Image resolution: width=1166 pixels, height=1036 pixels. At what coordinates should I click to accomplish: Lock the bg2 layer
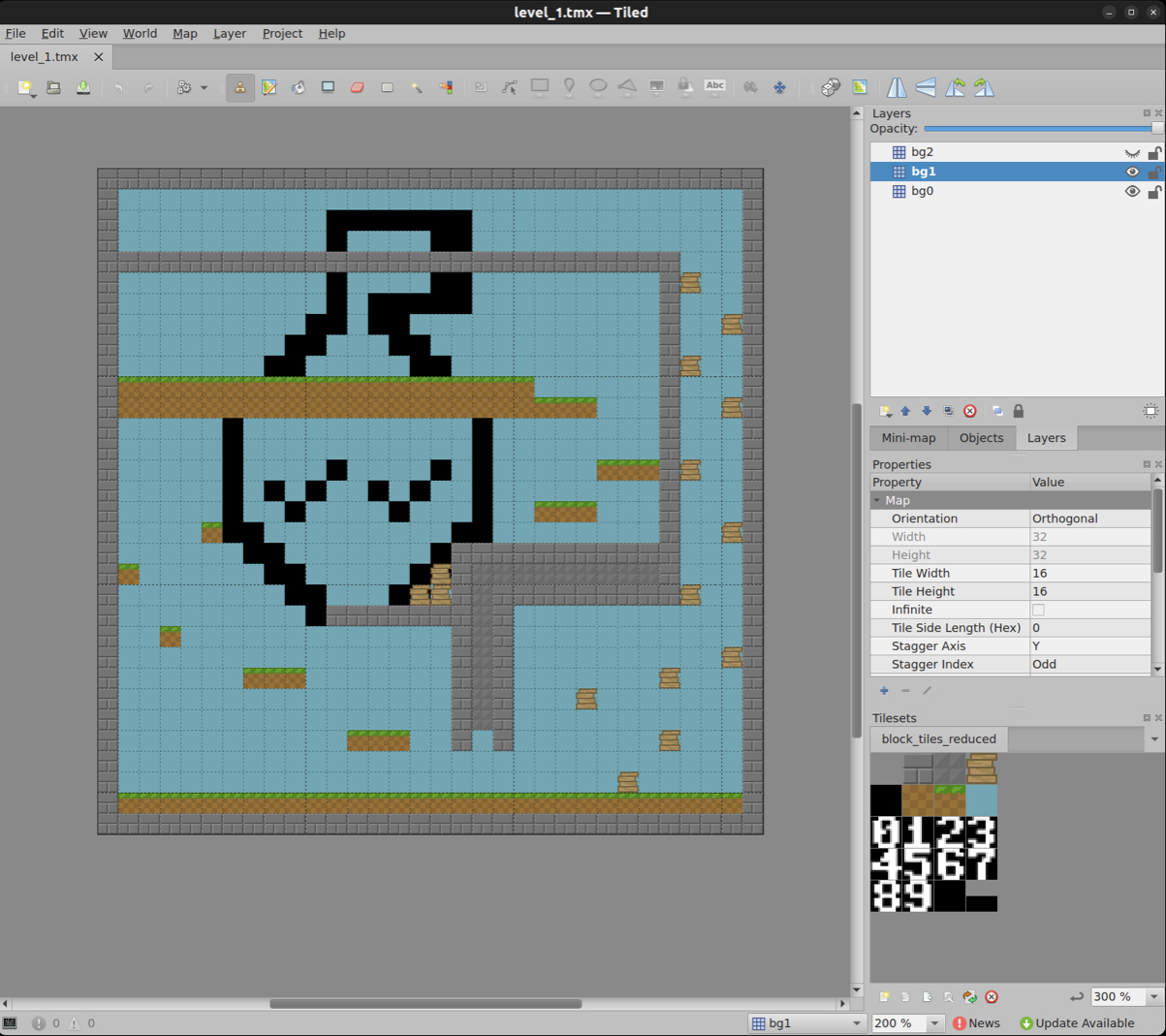point(1154,152)
